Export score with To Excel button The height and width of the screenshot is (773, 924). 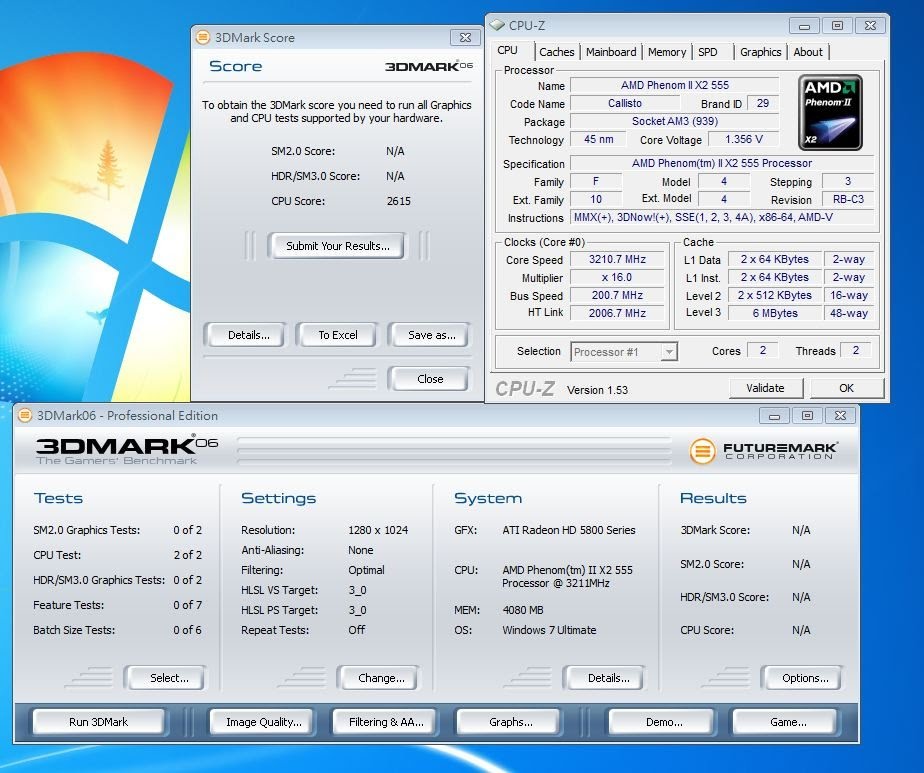point(338,335)
